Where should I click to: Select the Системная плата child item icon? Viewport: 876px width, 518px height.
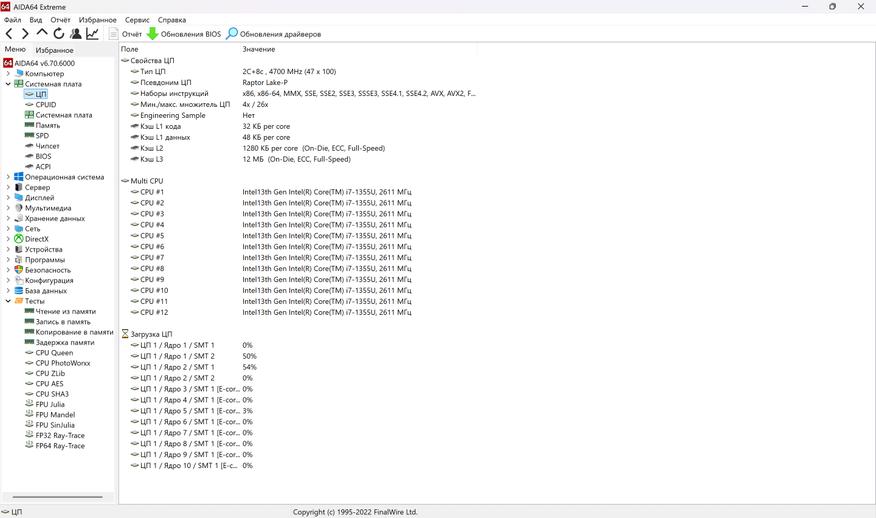30,115
